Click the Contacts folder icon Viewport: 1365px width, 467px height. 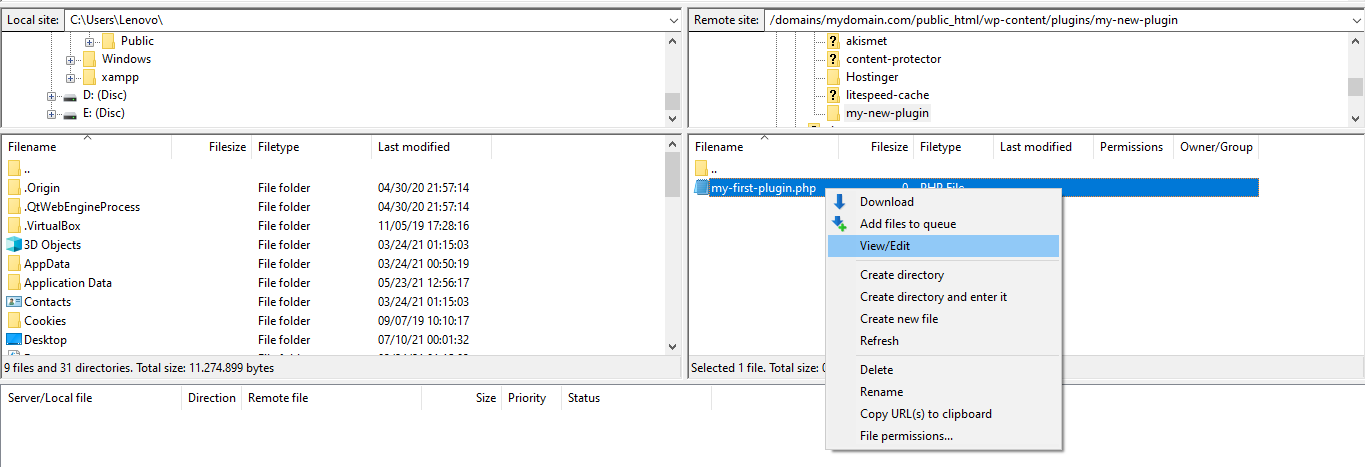tap(14, 302)
